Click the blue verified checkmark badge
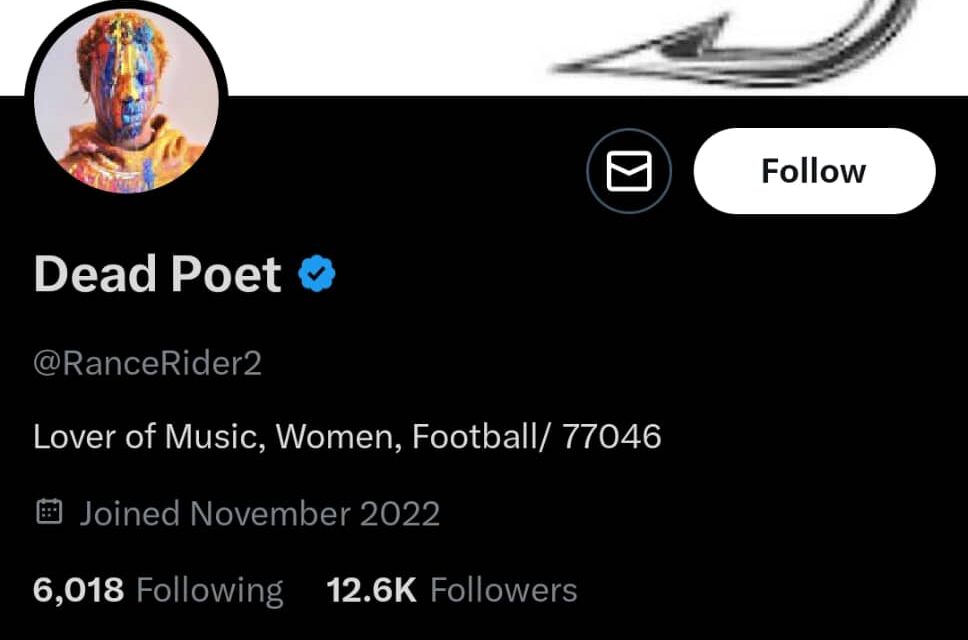Screen dimensions: 968x640 (x=317, y=273)
